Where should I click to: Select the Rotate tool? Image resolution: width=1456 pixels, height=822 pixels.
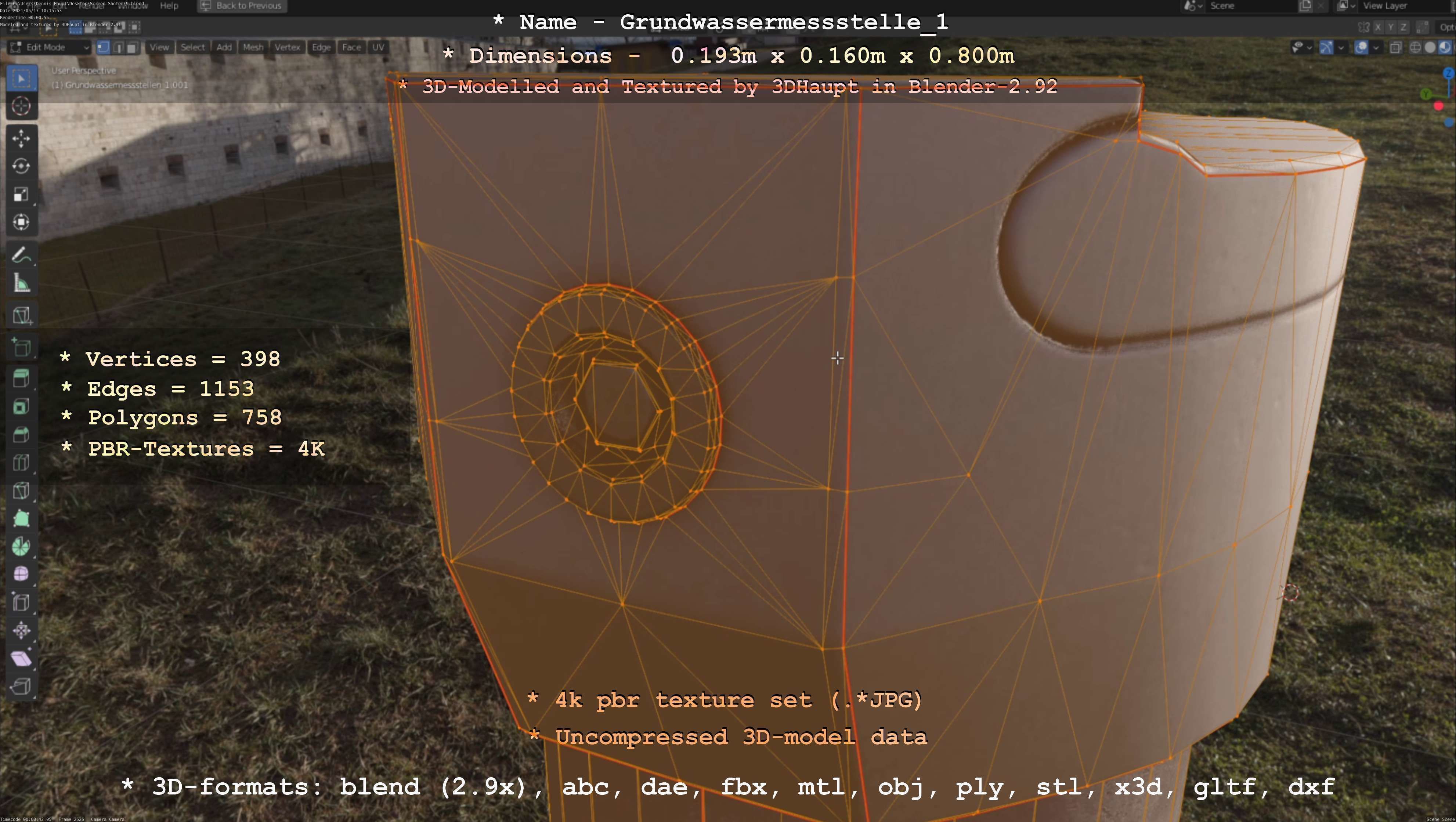tap(21, 166)
